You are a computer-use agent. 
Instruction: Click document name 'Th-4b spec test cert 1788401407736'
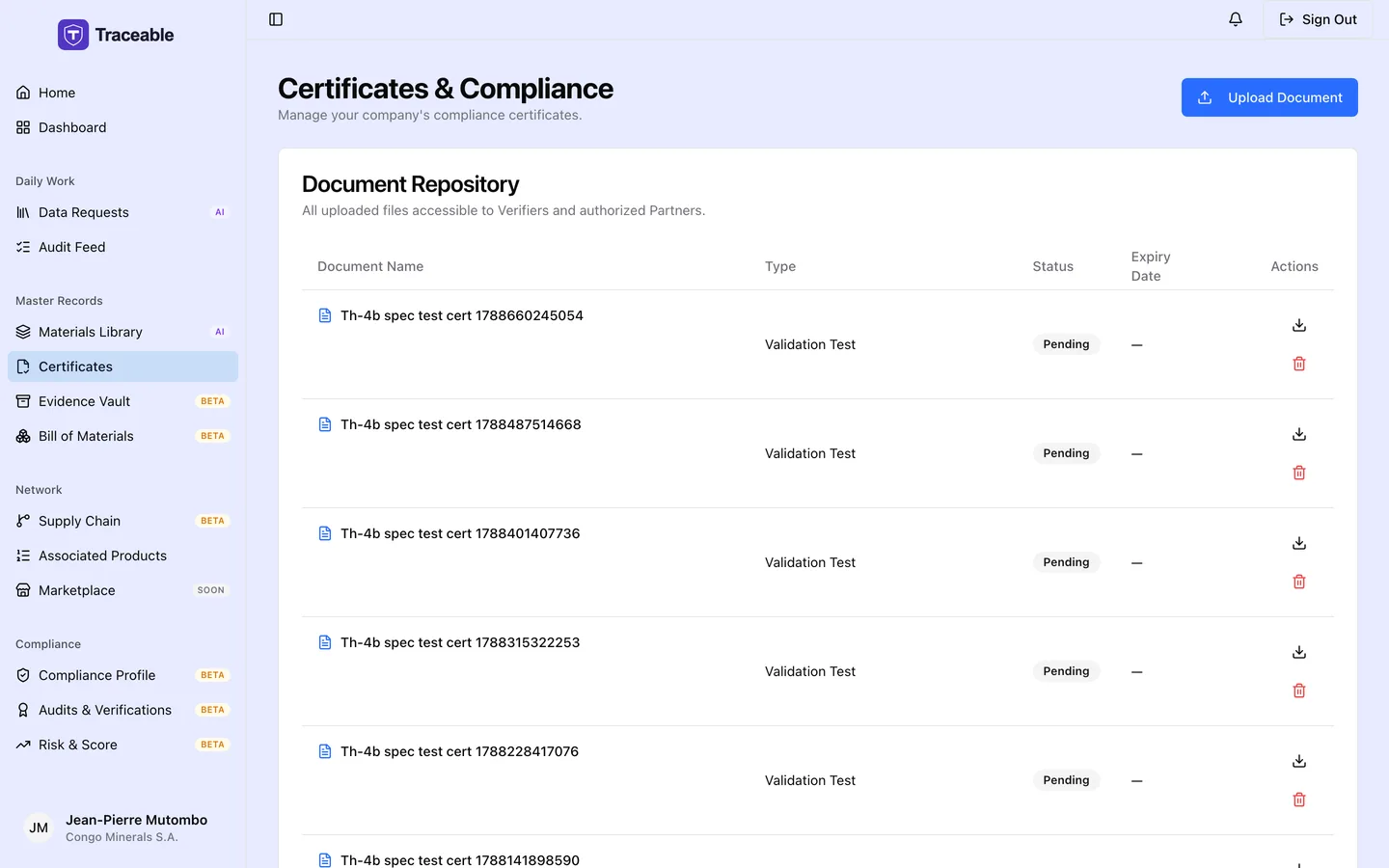pos(460,533)
